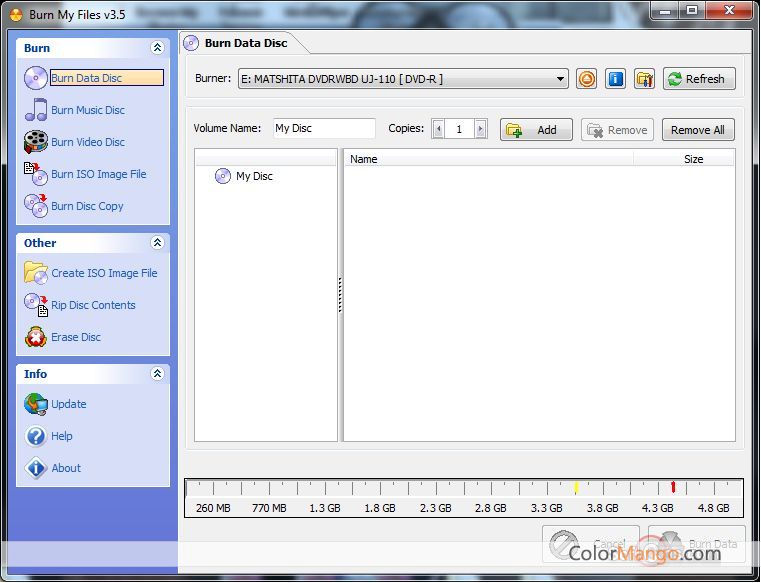Click the Burn Disc Copy icon
Screen dimensions: 761x583
36,206
